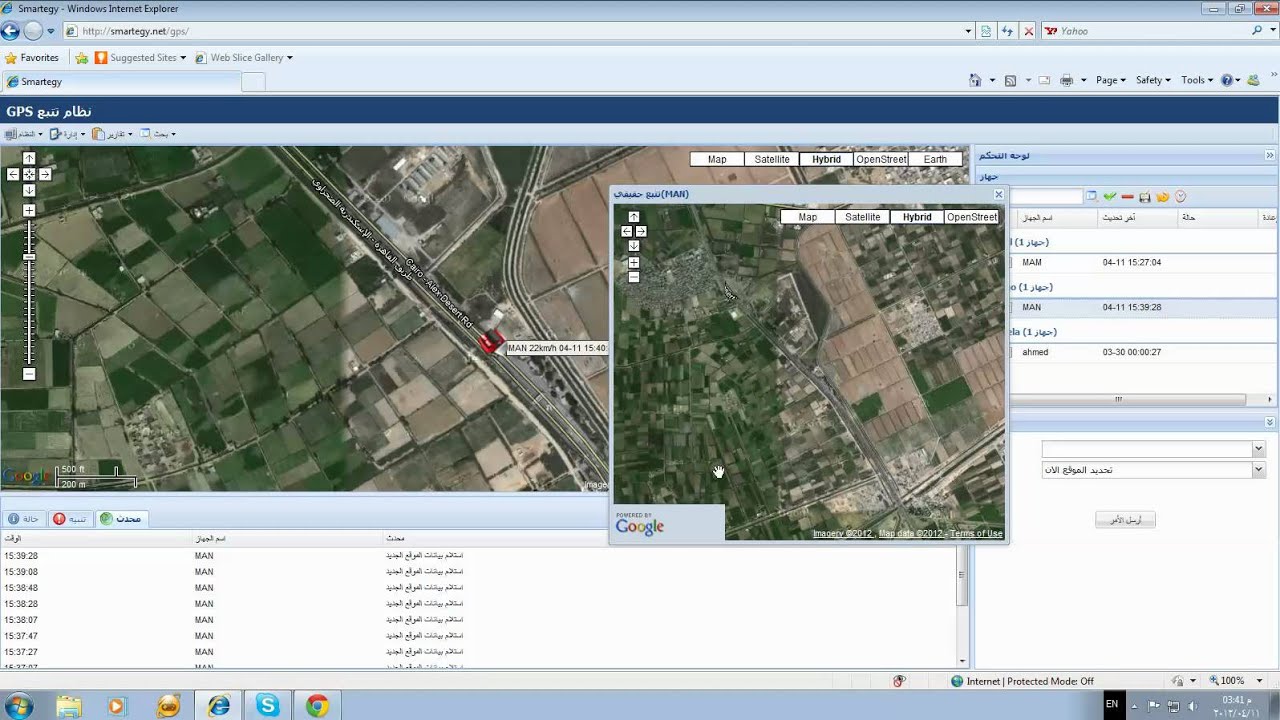Pan main map right arrow
This screenshot has height=720, width=1280.
(x=45, y=174)
